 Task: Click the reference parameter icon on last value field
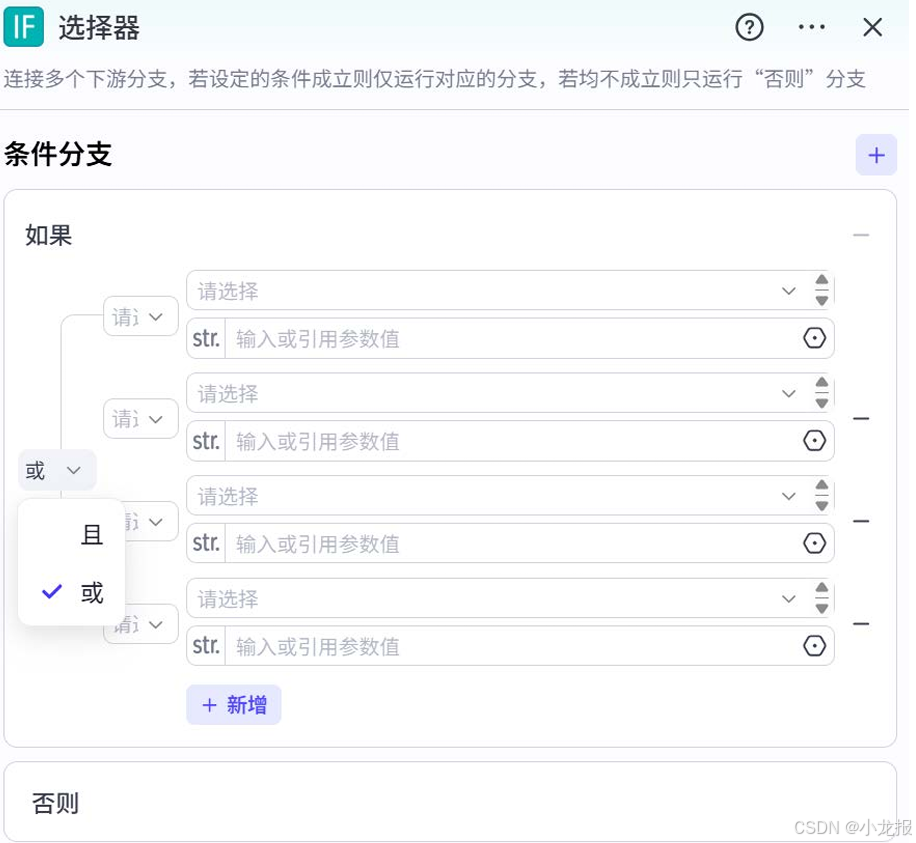tap(814, 646)
